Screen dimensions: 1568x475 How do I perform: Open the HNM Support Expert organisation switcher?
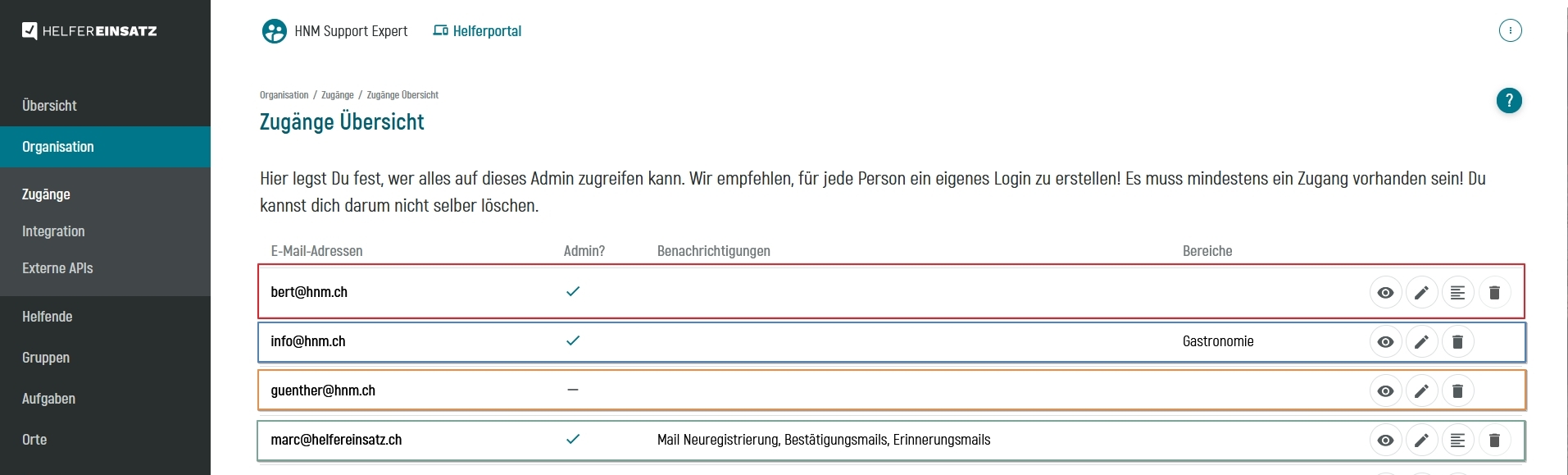334,31
